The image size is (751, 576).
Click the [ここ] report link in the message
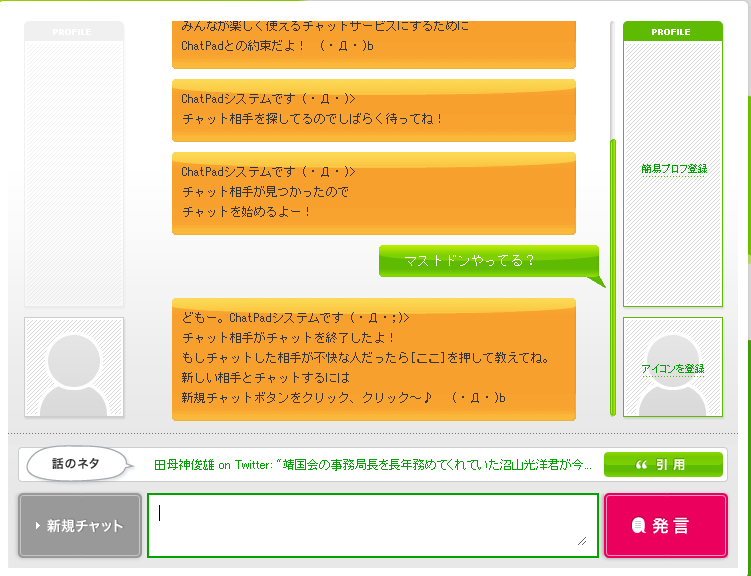(428, 358)
